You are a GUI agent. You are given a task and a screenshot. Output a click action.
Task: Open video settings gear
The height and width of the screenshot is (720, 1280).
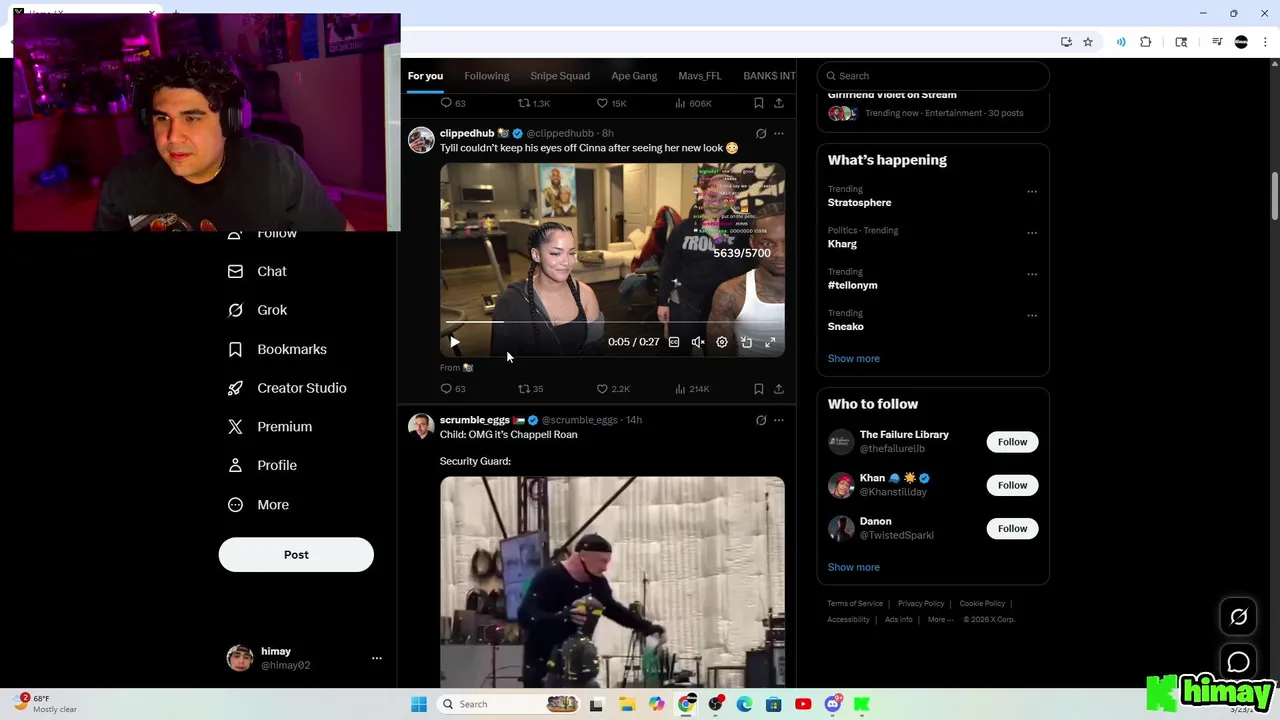click(x=722, y=342)
